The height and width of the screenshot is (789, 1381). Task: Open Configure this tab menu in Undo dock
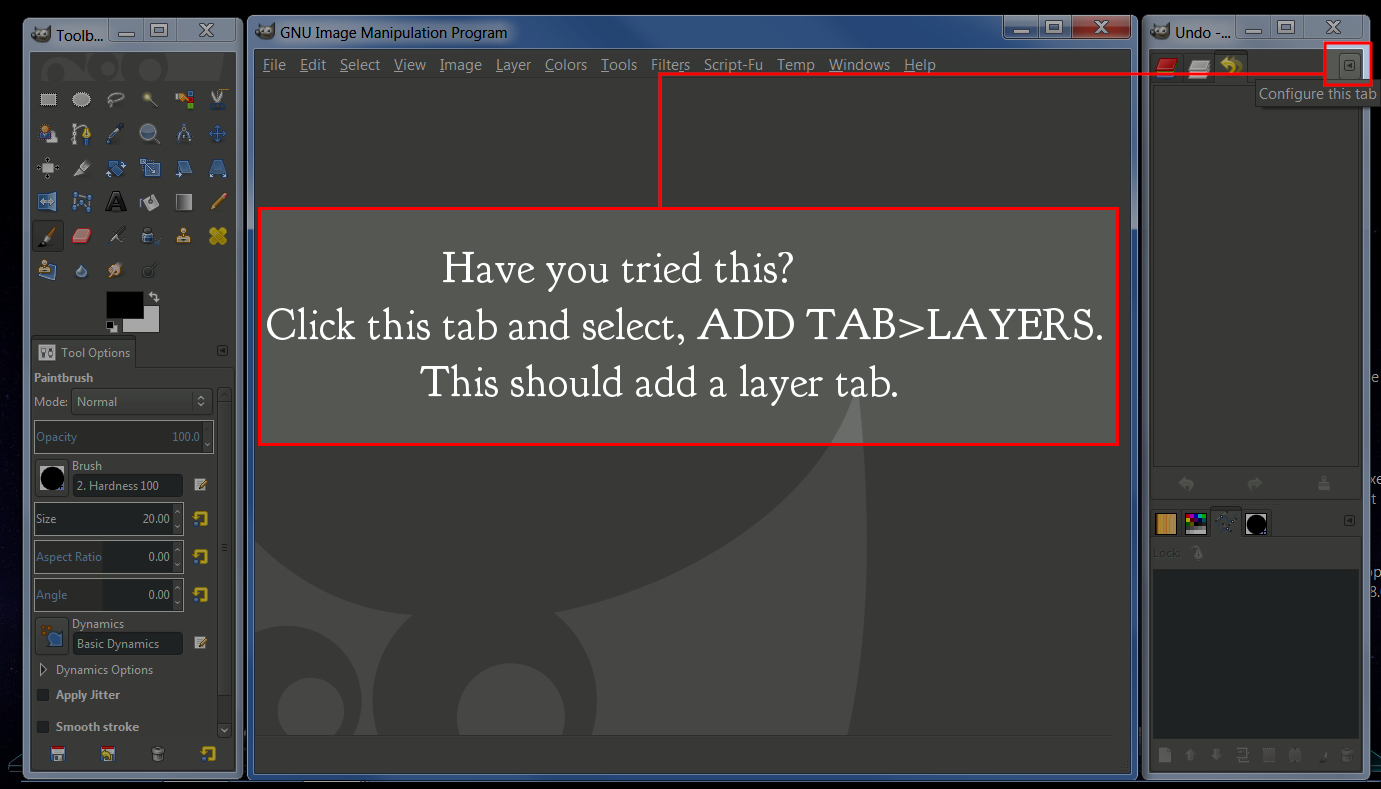tap(1349, 66)
